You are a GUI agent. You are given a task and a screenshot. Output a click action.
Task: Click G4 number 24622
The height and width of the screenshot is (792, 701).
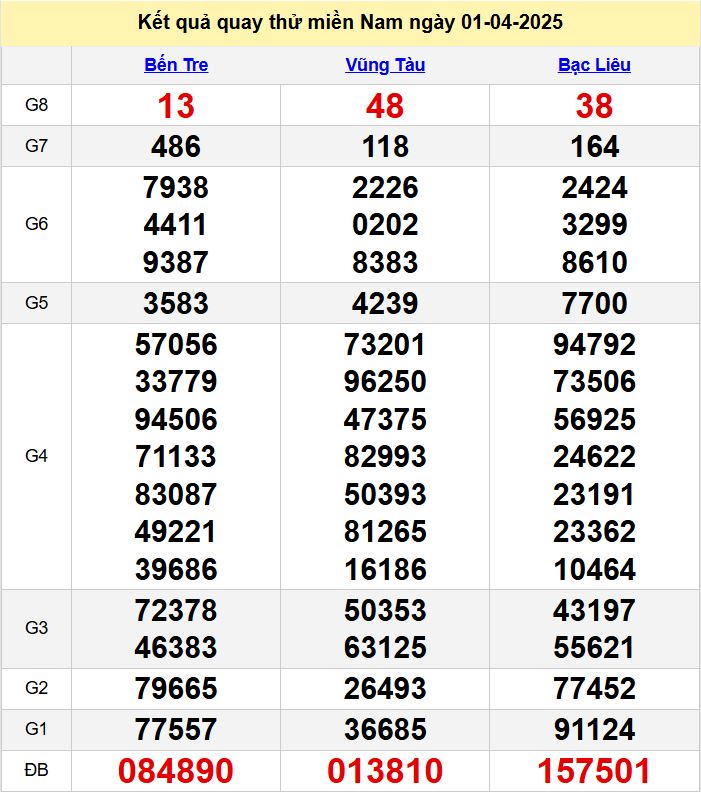594,457
